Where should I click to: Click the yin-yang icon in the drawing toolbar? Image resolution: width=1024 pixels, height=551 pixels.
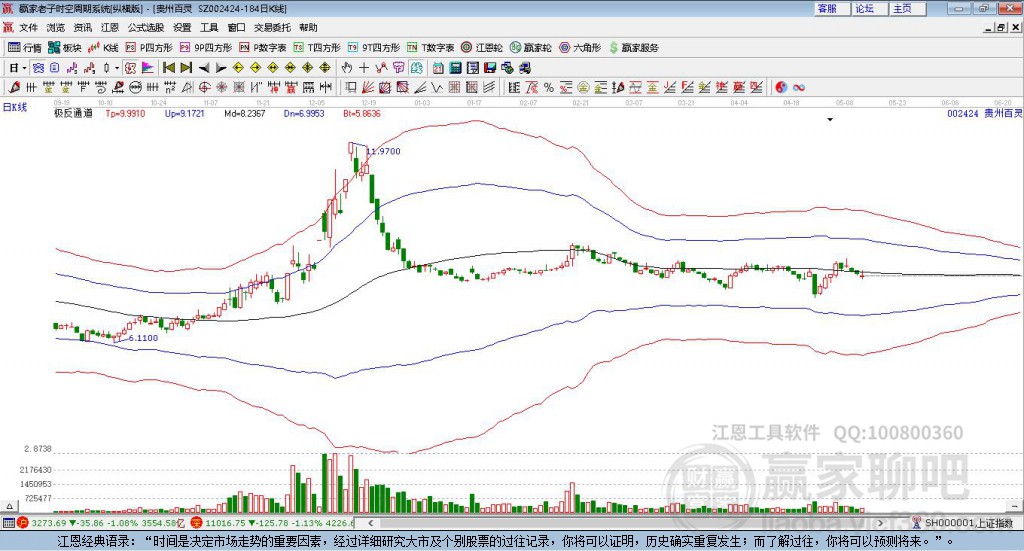(781, 87)
